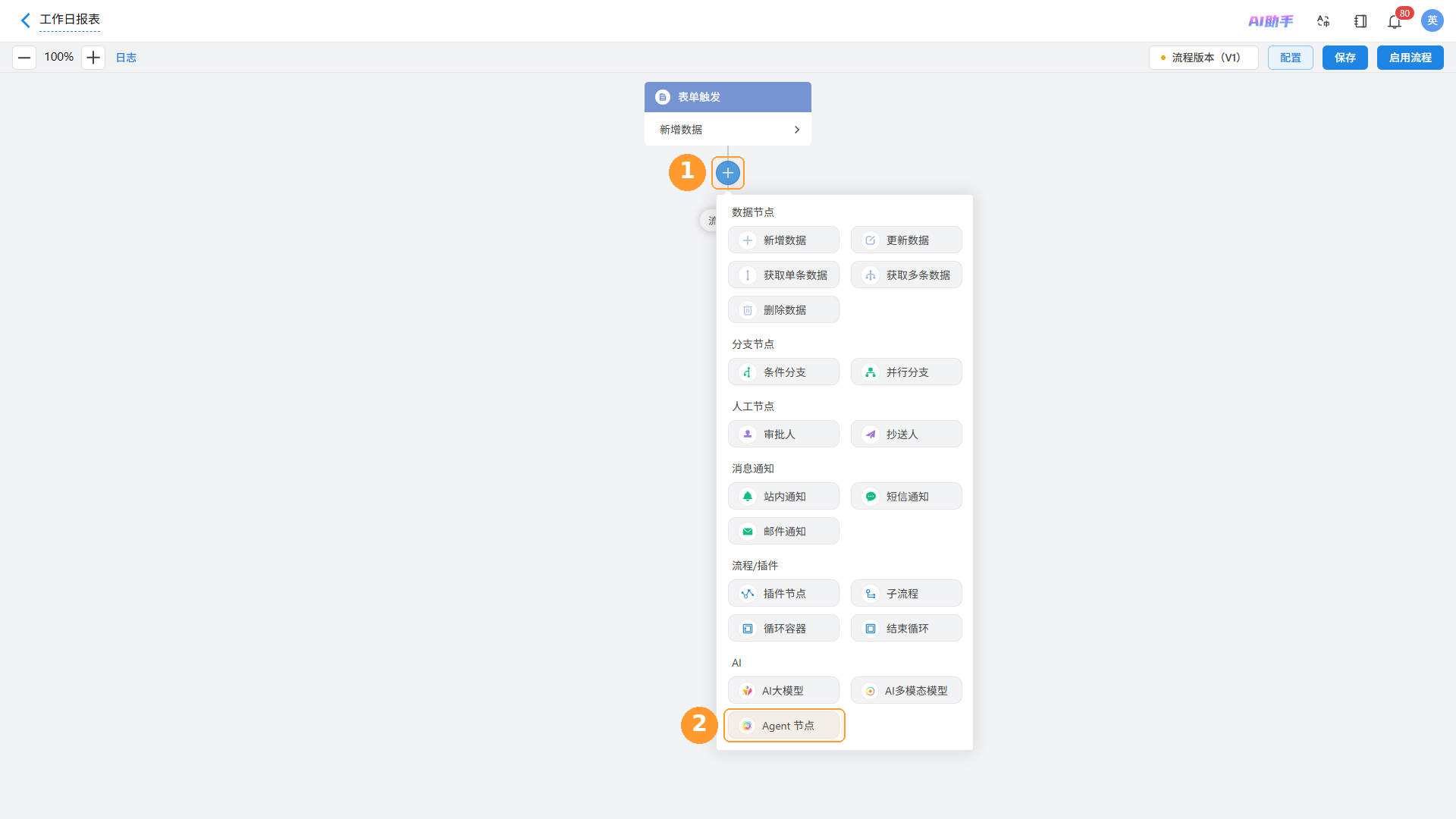Click the form trigger node icon
1456x819 pixels.
[663, 97]
